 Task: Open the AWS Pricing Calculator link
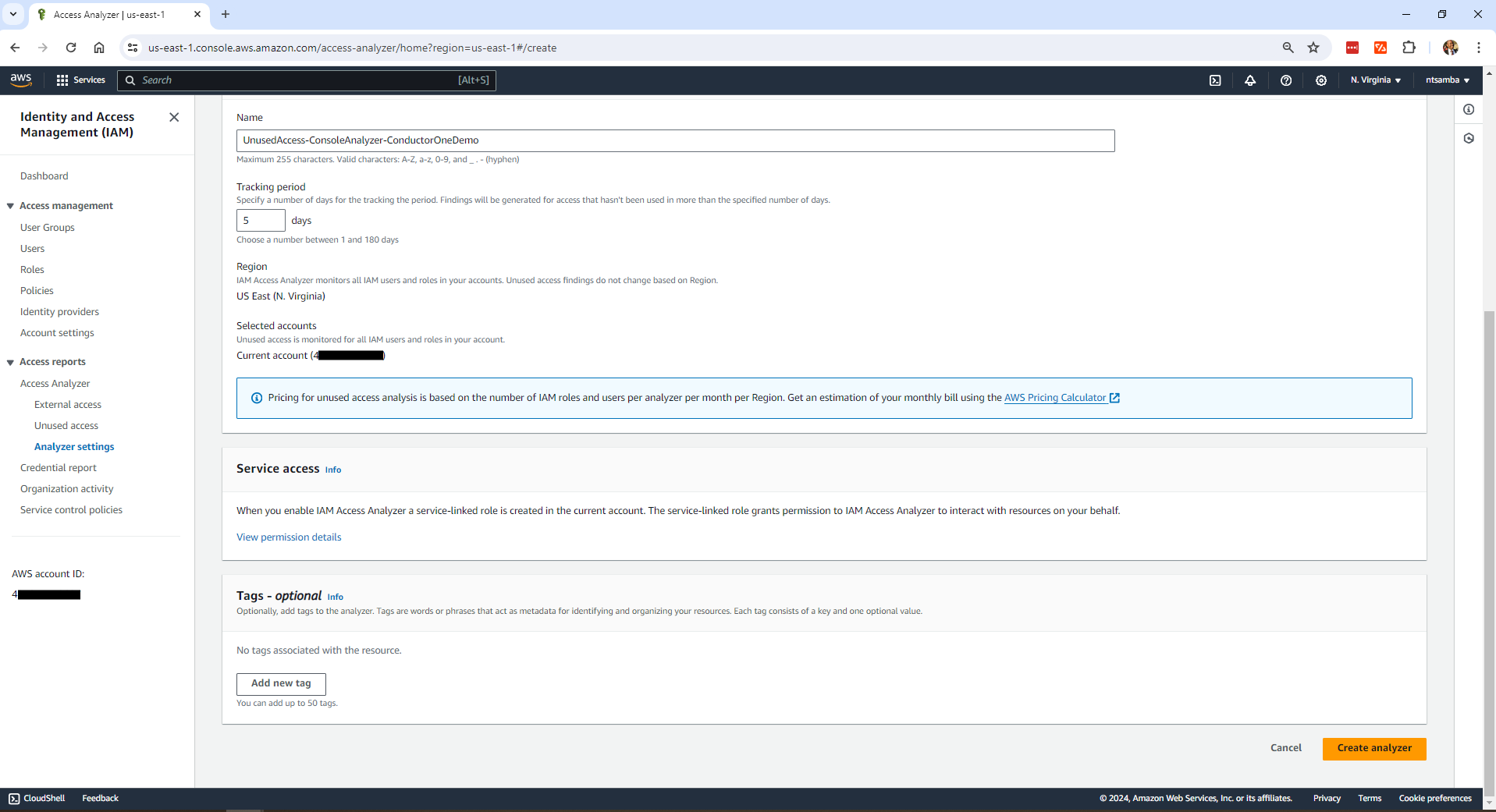(x=1057, y=397)
